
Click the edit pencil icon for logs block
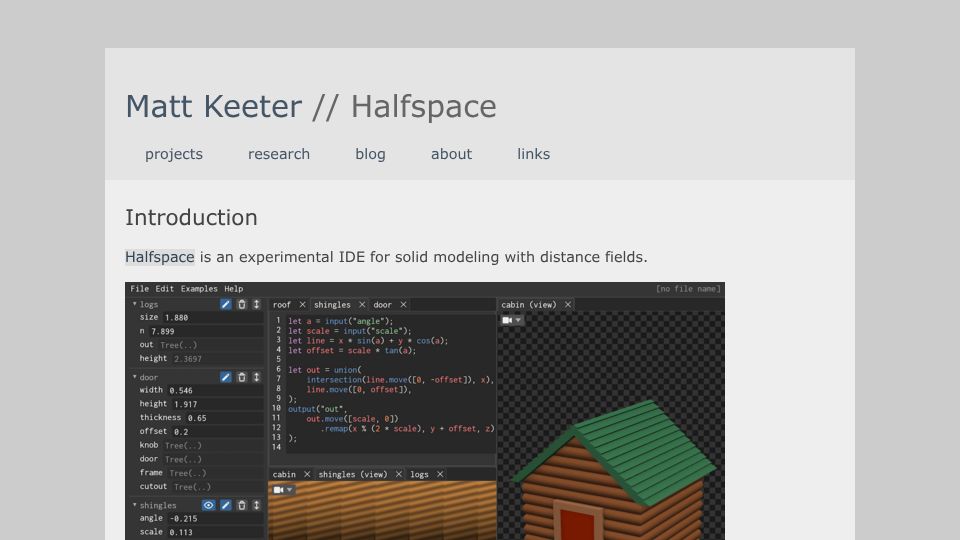click(x=225, y=304)
